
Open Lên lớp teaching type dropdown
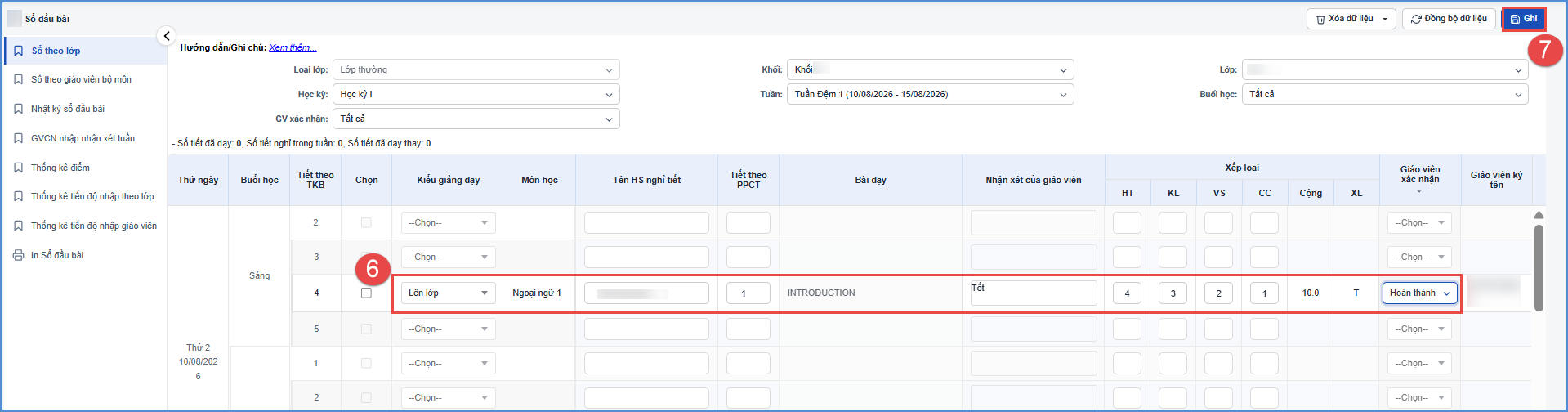(x=448, y=293)
